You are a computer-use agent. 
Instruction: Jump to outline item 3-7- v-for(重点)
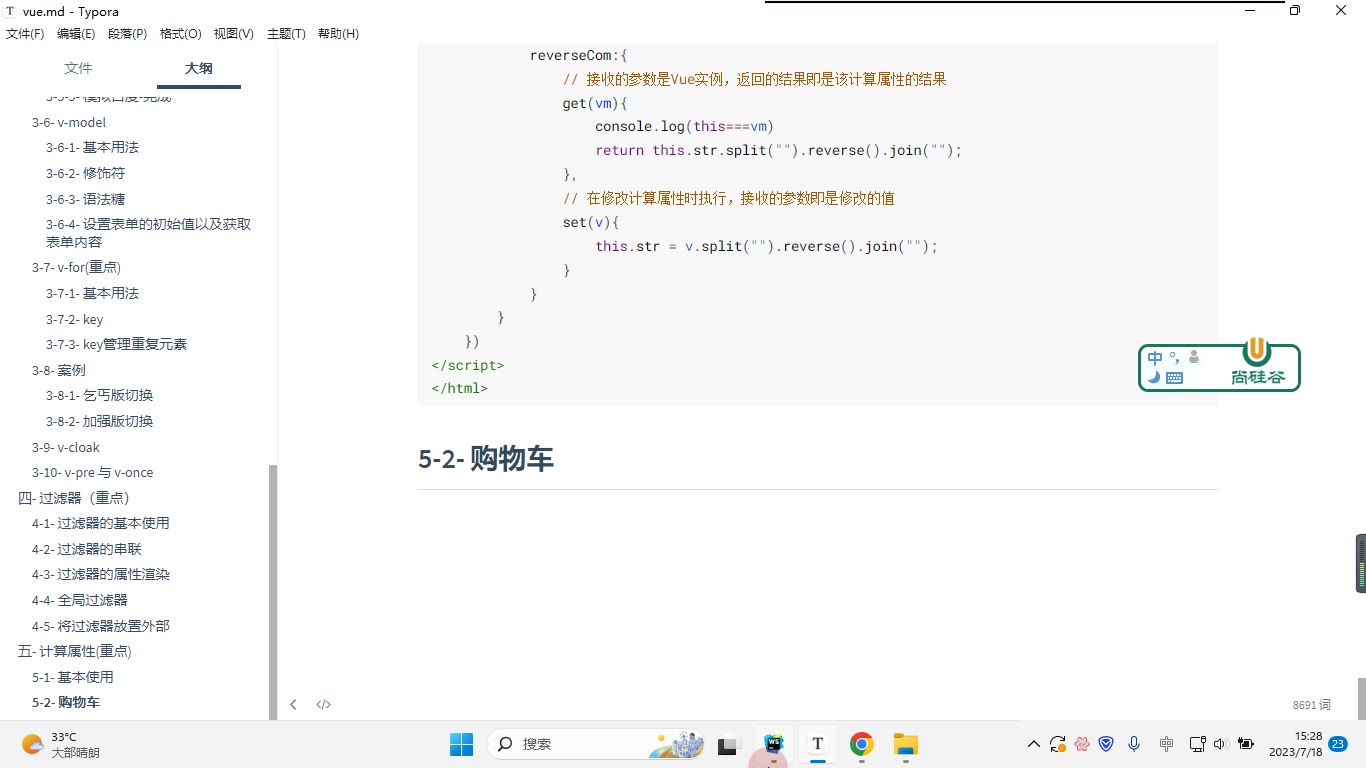(76, 267)
